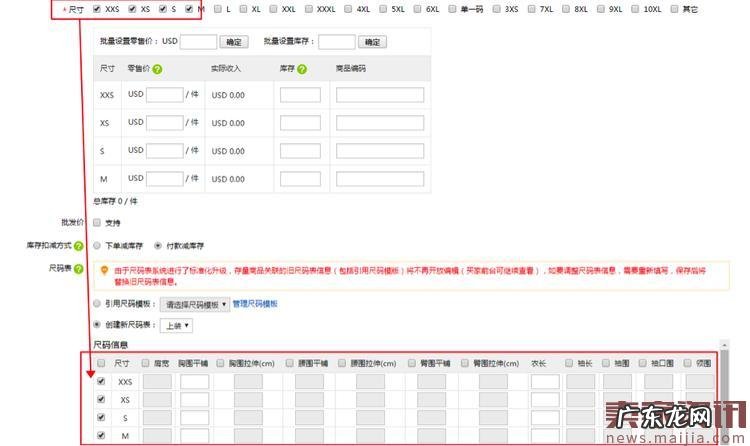Screen dimensions: 750x446
Task: Click 确定 next to batch stock
Action: pyautogui.click(x=372, y=42)
